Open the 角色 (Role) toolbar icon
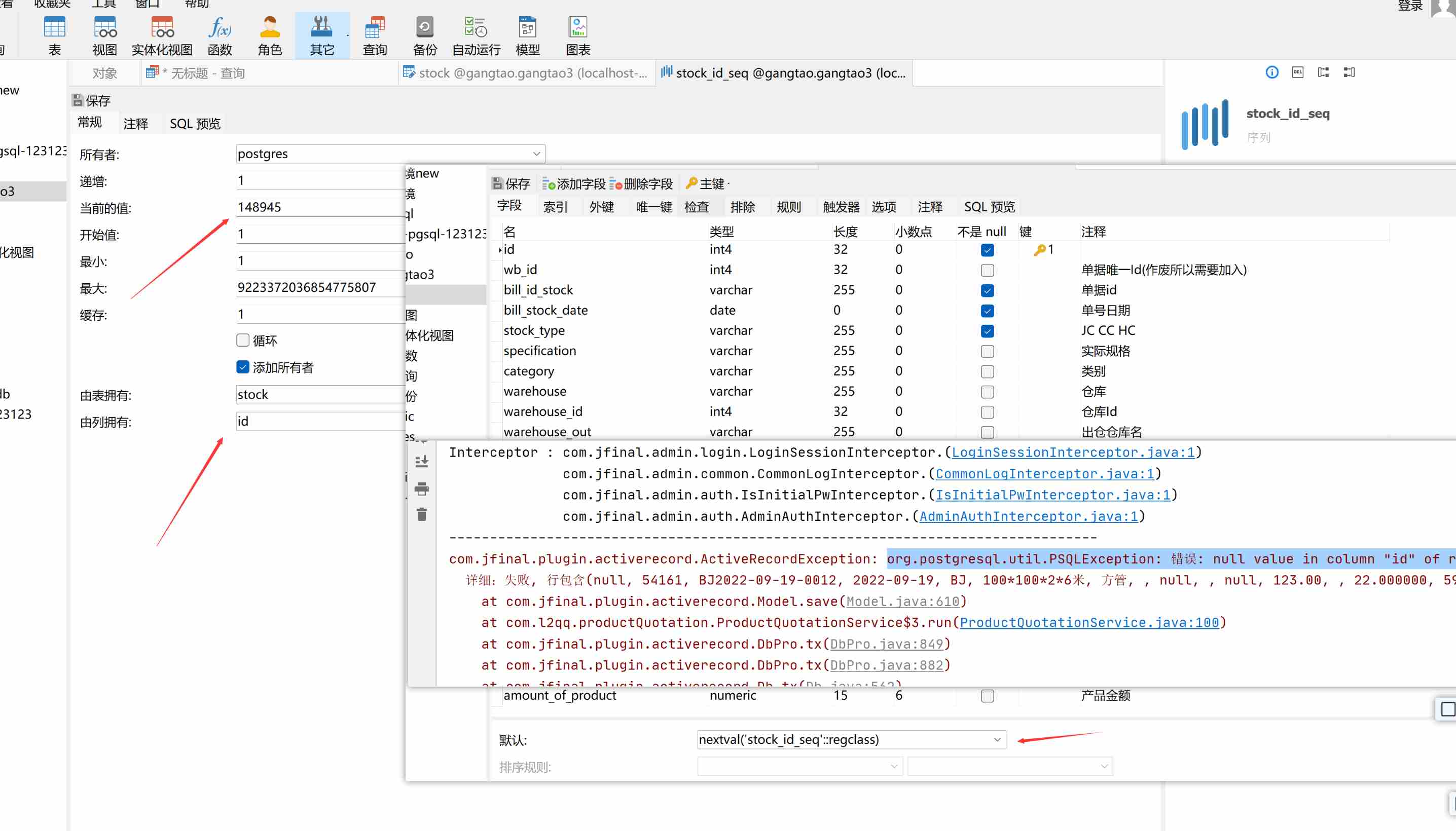Image resolution: width=1456 pixels, height=831 pixels. coord(270,35)
